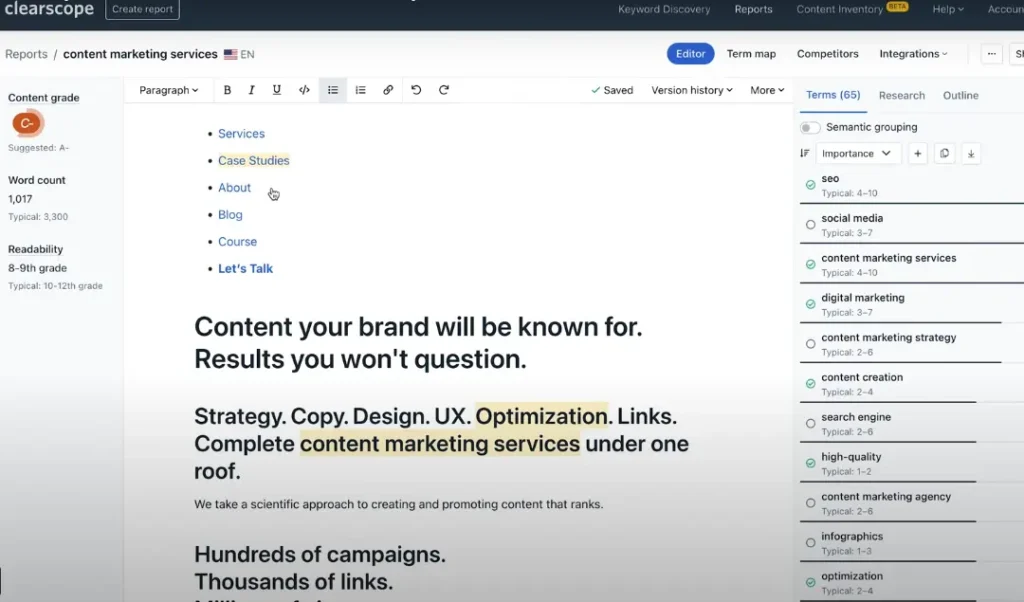Open Reports in top navigation

(x=753, y=9)
